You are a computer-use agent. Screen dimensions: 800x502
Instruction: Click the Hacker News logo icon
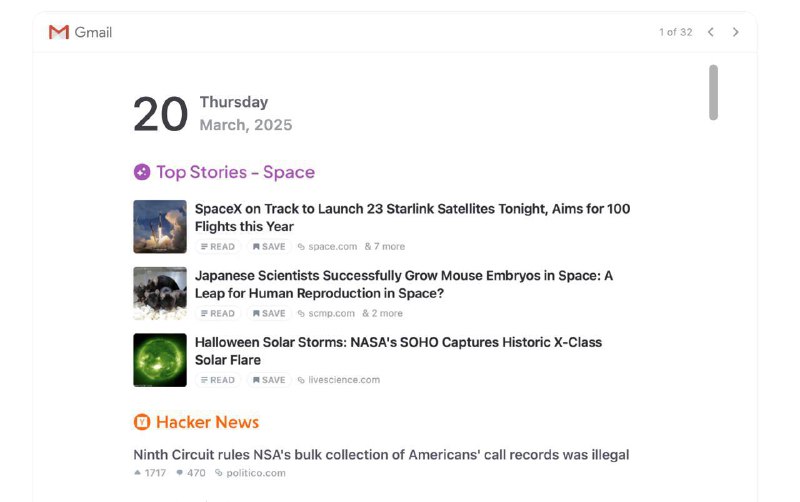(x=142, y=422)
